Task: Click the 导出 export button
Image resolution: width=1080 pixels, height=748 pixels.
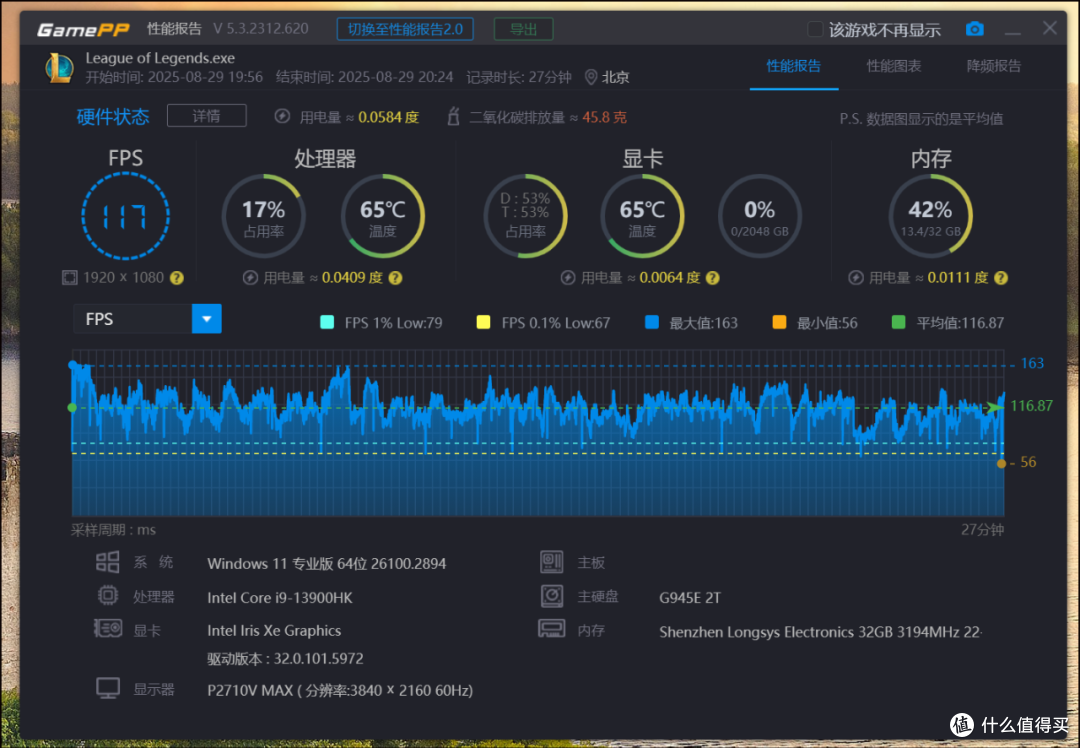Action: [523, 29]
